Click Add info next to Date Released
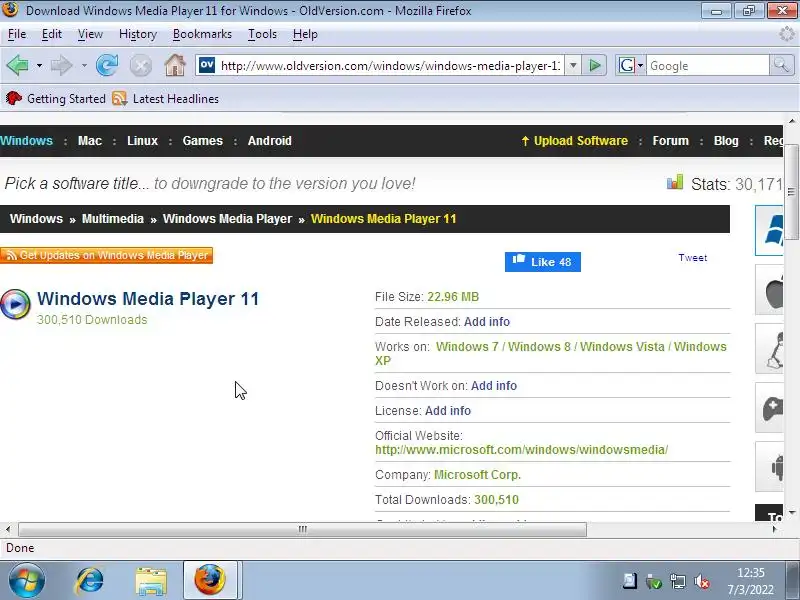 pyautogui.click(x=487, y=322)
